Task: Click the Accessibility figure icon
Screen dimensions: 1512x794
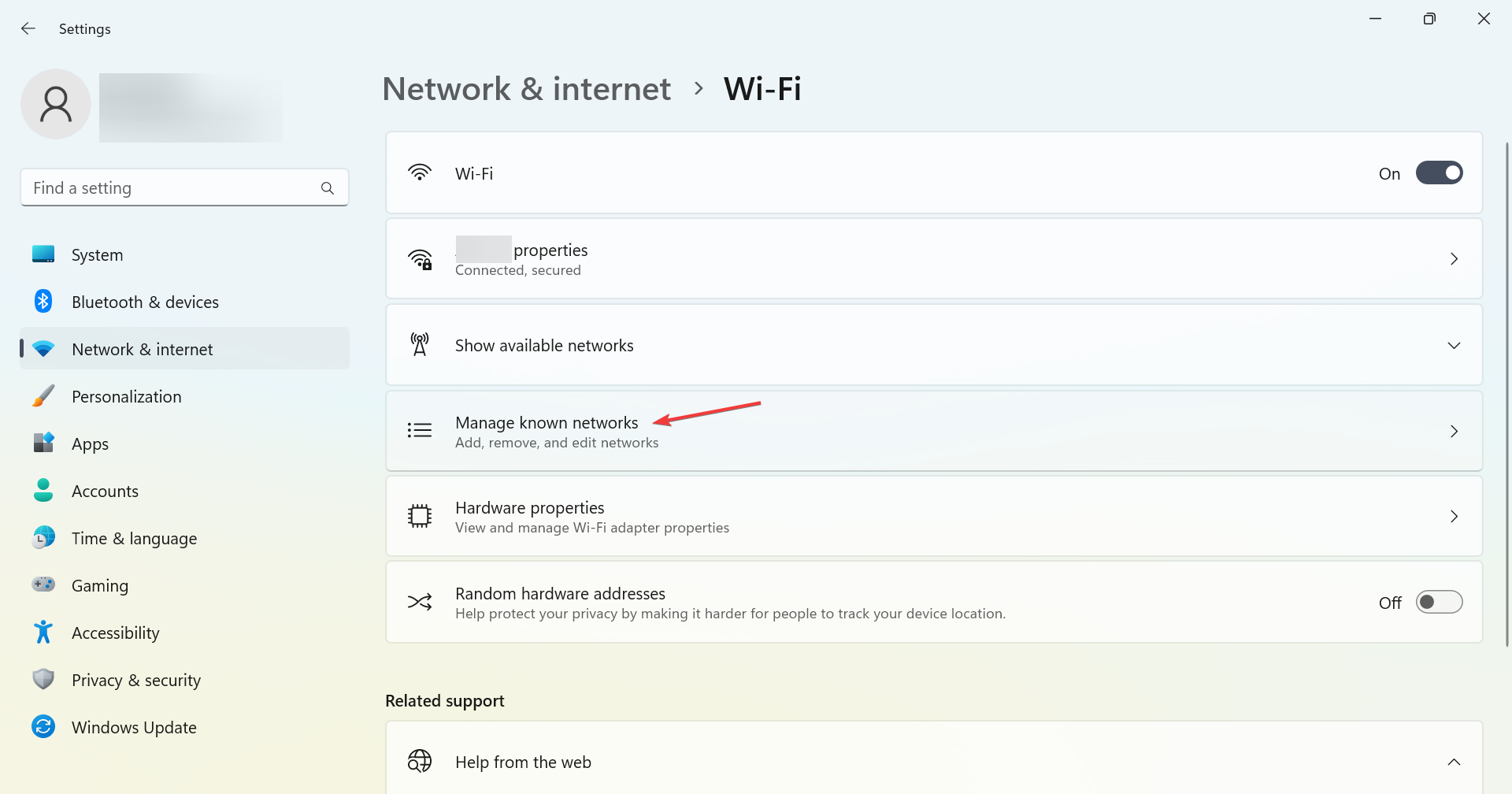Action: pyautogui.click(x=43, y=633)
